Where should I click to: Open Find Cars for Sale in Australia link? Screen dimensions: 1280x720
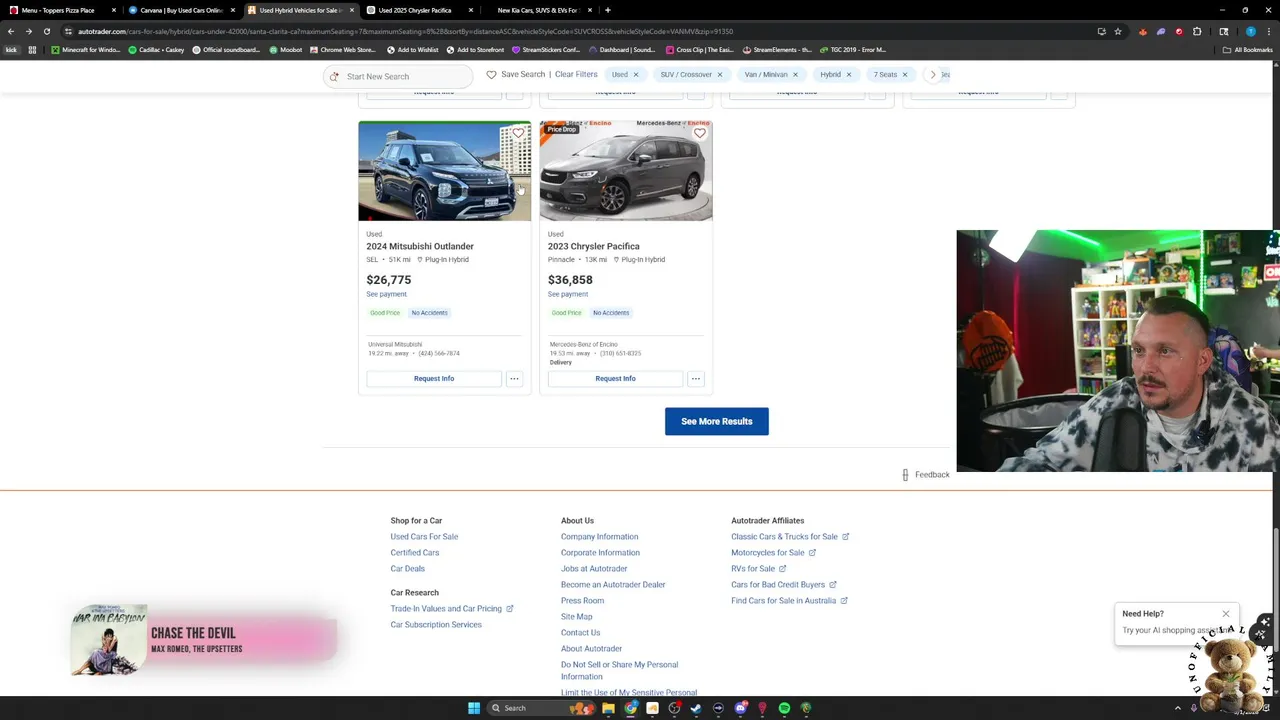789,601
